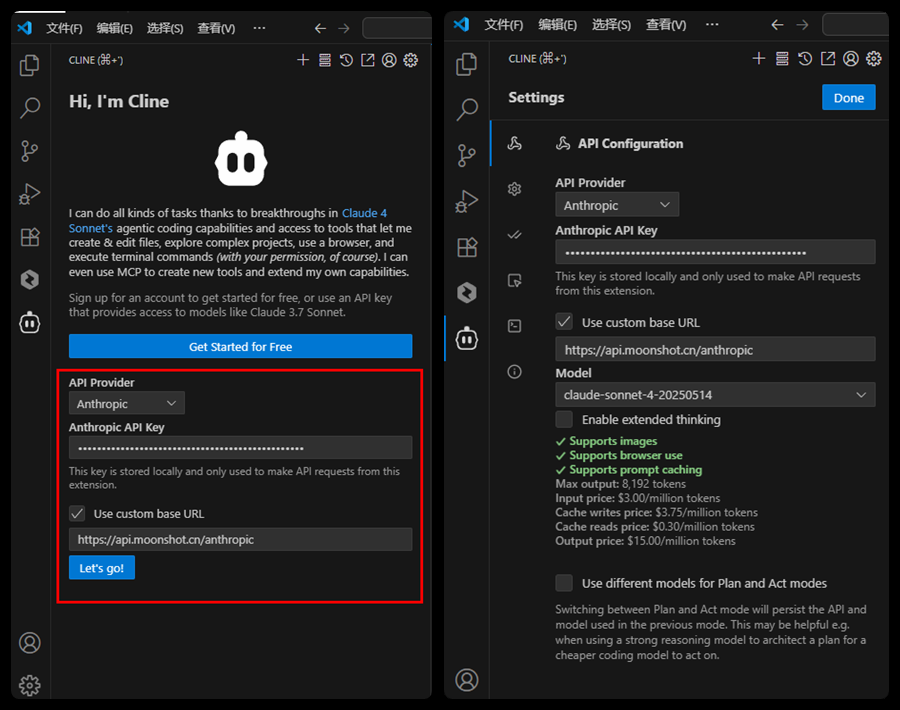Click the Let's go! button
This screenshot has width=900, height=710.
(102, 568)
